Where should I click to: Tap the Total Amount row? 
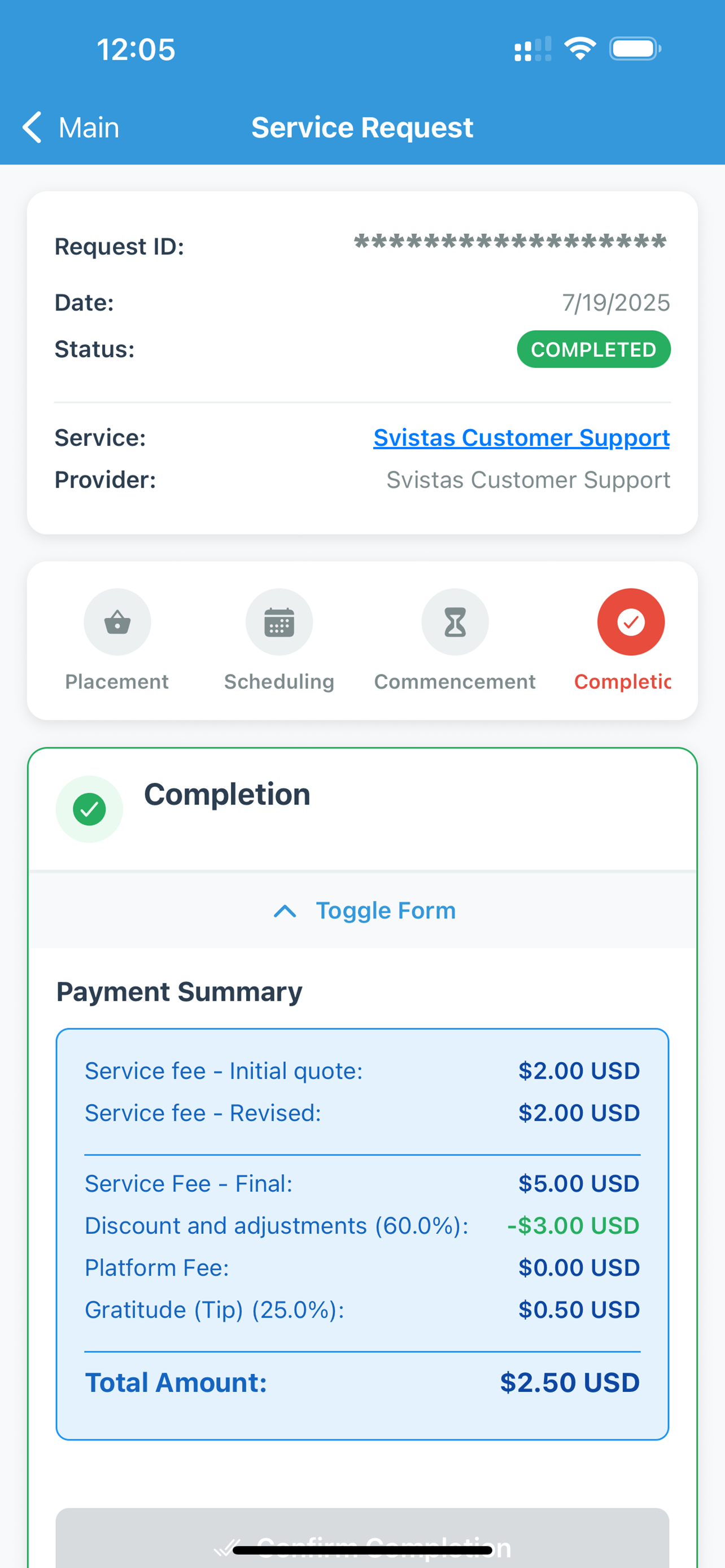coord(362,1383)
